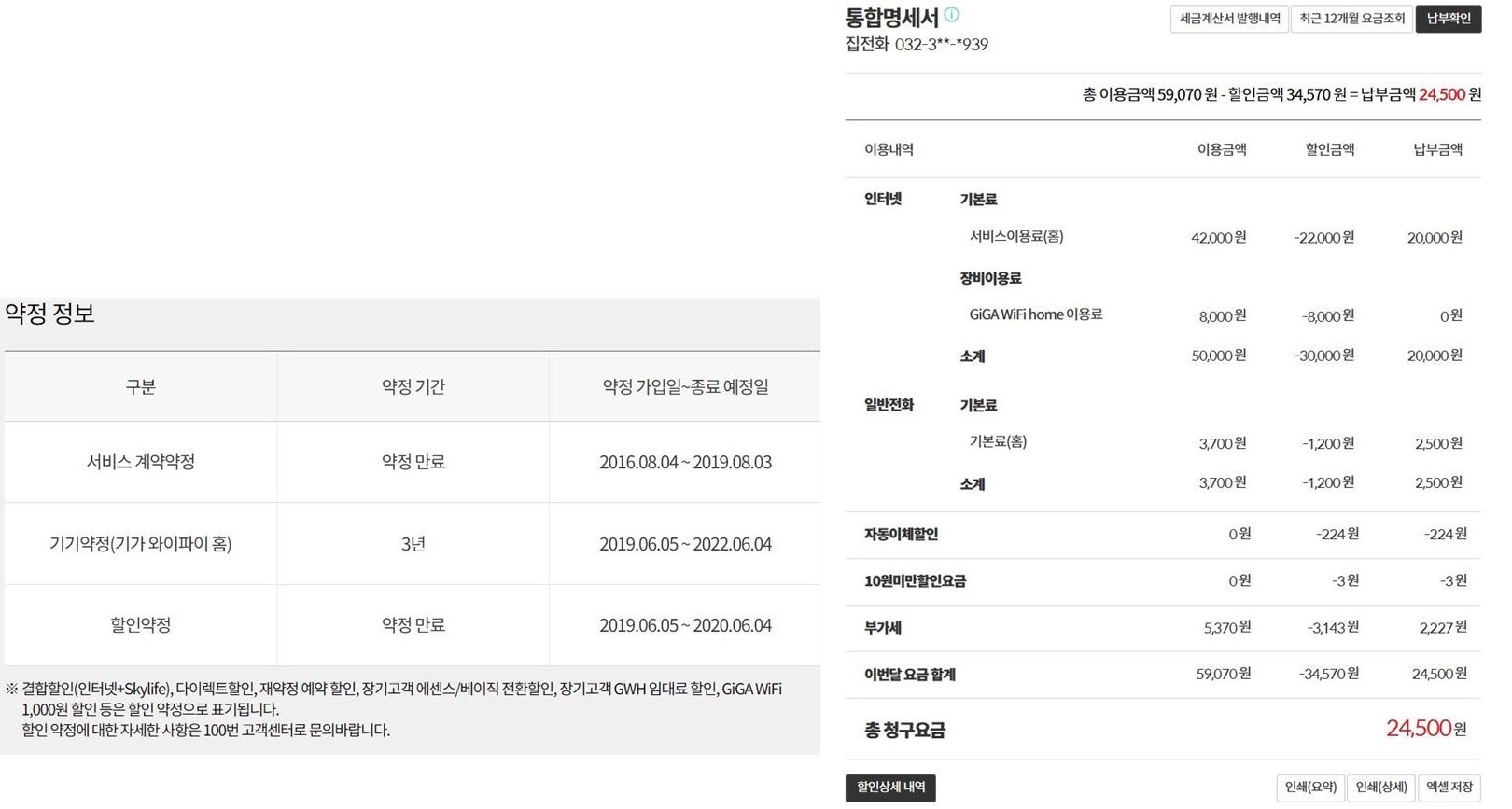This screenshot has width=1512, height=809.
Task: Select the 집전화 number 032-3**-*939
Action: pyautogui.click(x=941, y=45)
